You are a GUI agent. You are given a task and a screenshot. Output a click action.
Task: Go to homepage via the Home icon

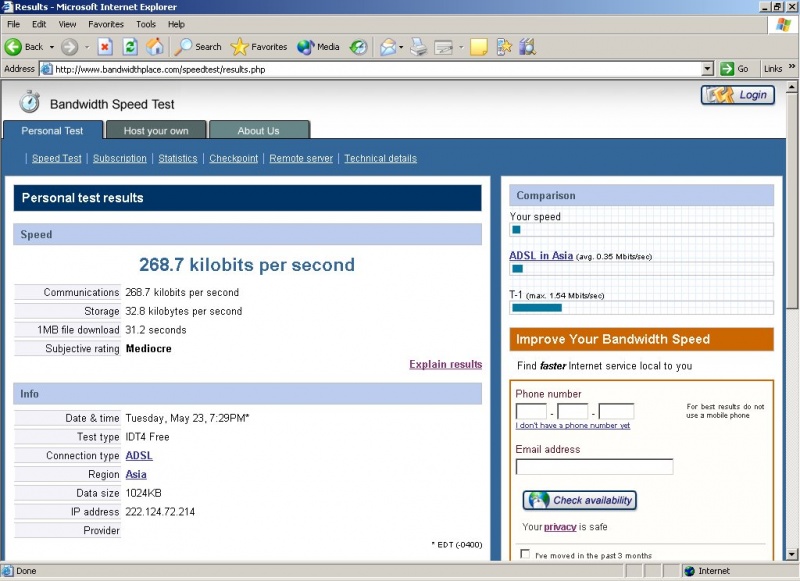(156, 47)
